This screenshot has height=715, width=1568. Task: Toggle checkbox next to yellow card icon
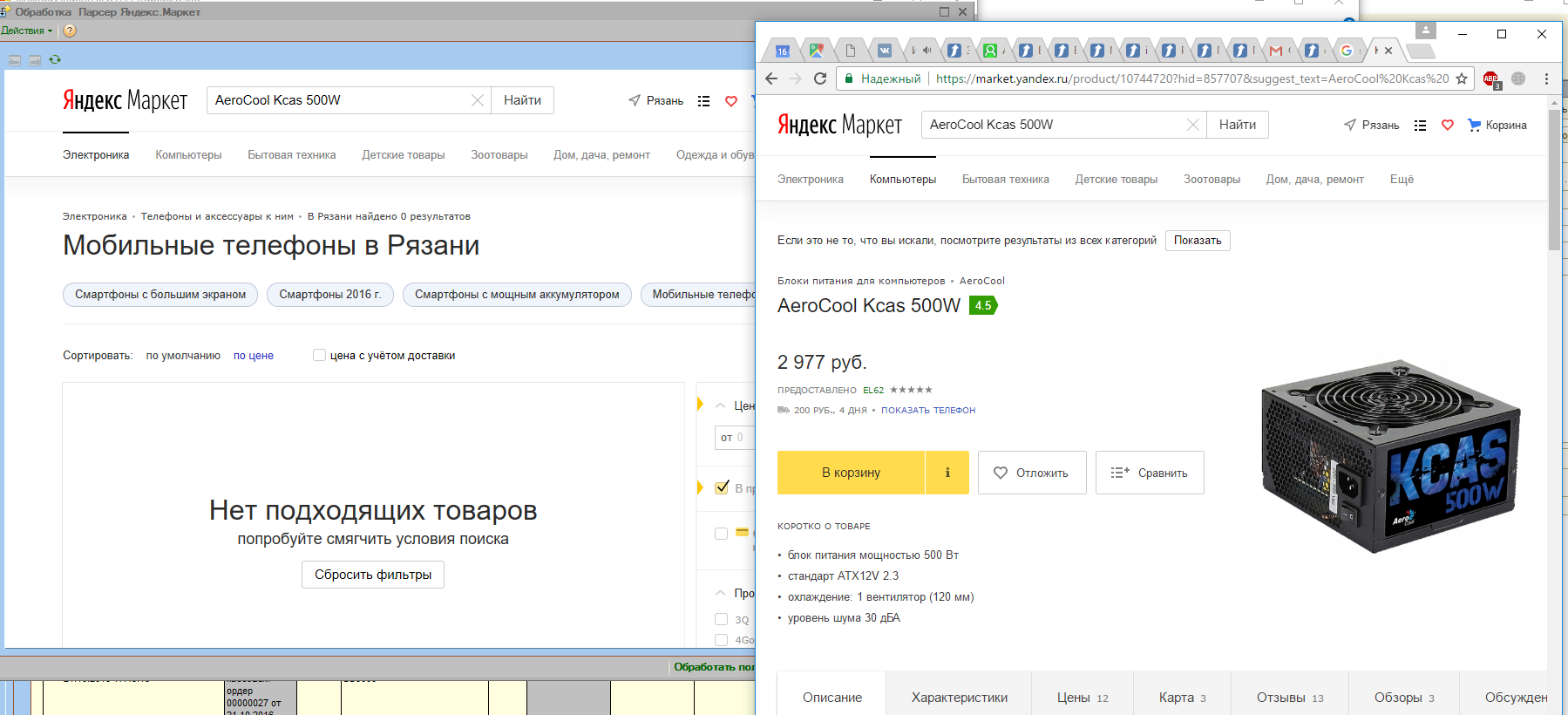point(721,533)
